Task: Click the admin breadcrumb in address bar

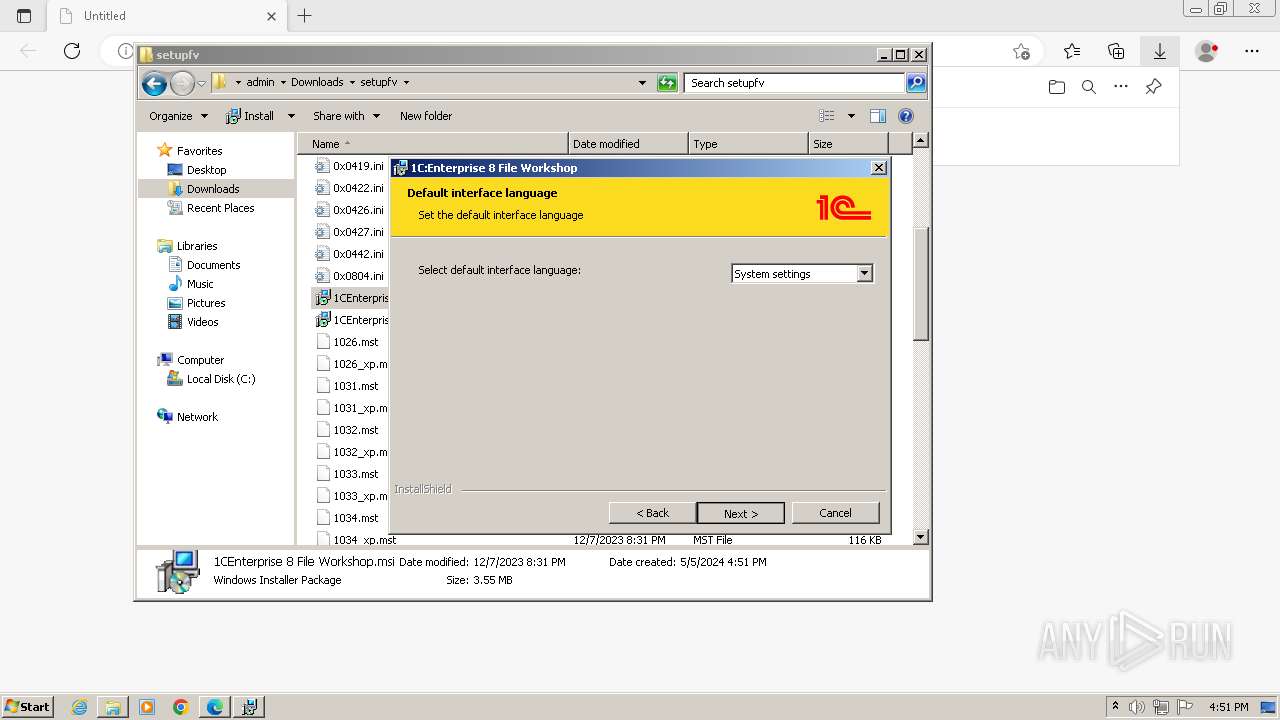Action: pos(260,82)
